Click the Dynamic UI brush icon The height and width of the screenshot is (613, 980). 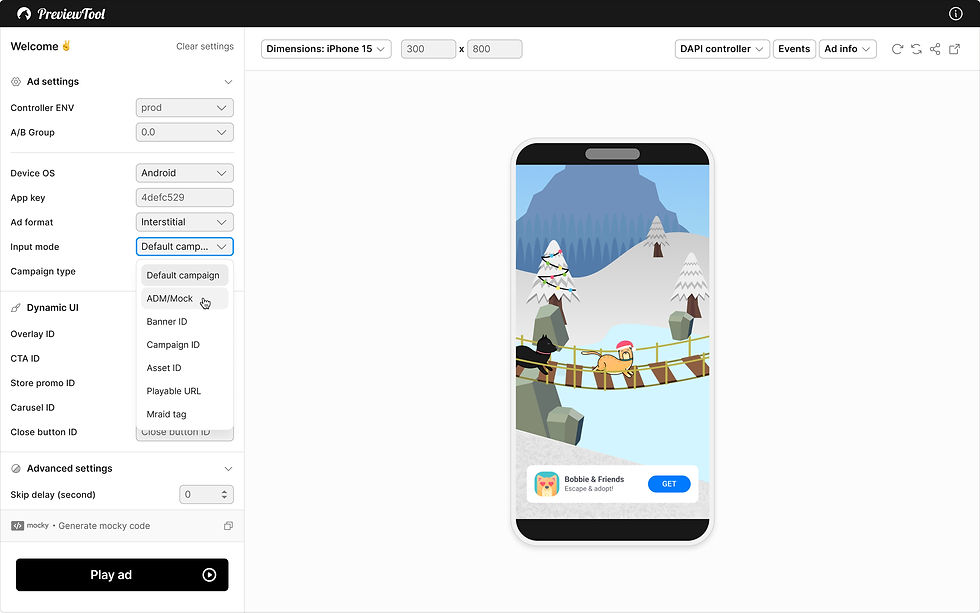[16, 307]
